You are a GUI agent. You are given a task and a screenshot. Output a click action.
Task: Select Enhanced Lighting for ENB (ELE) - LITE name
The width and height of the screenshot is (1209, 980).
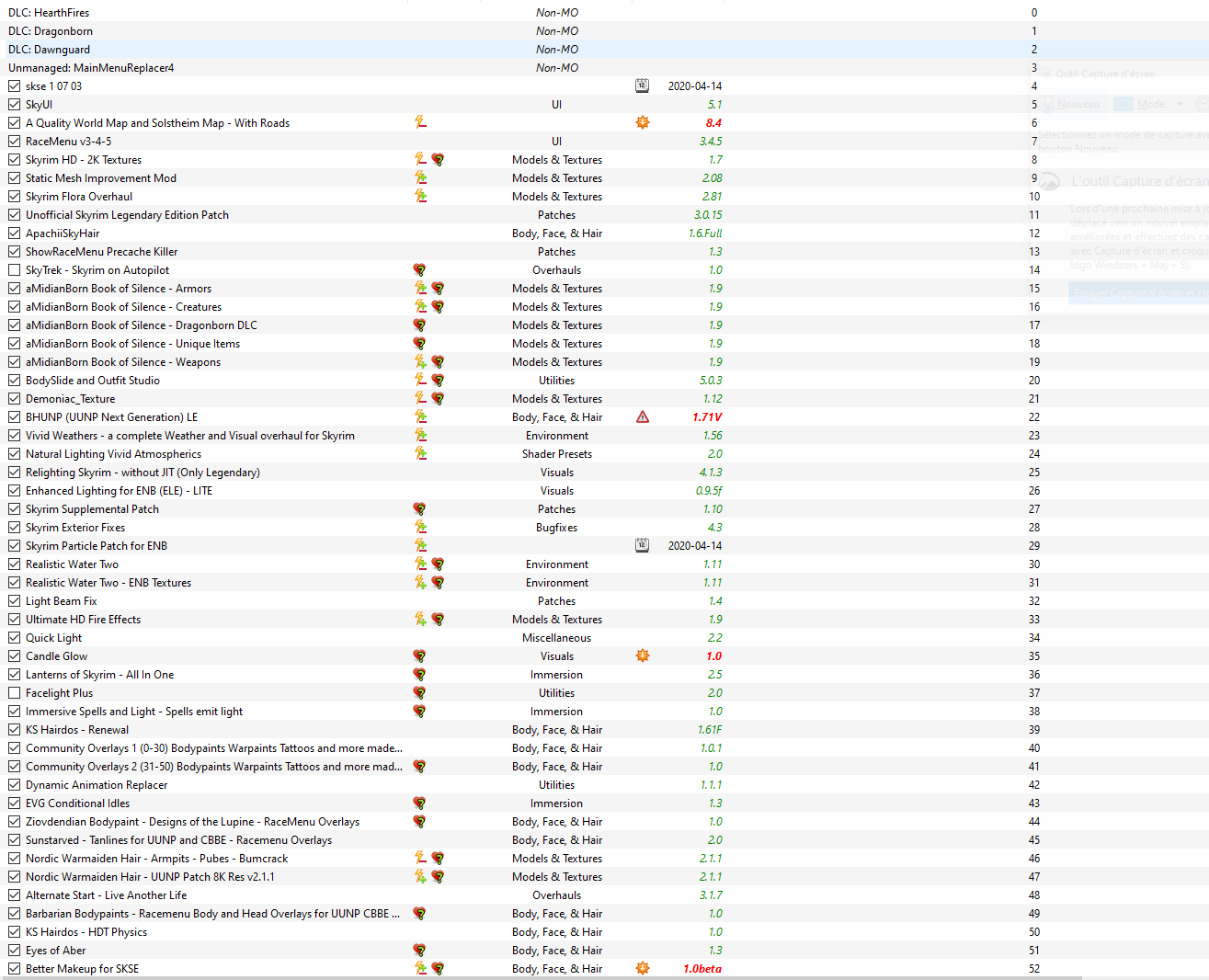(119, 490)
